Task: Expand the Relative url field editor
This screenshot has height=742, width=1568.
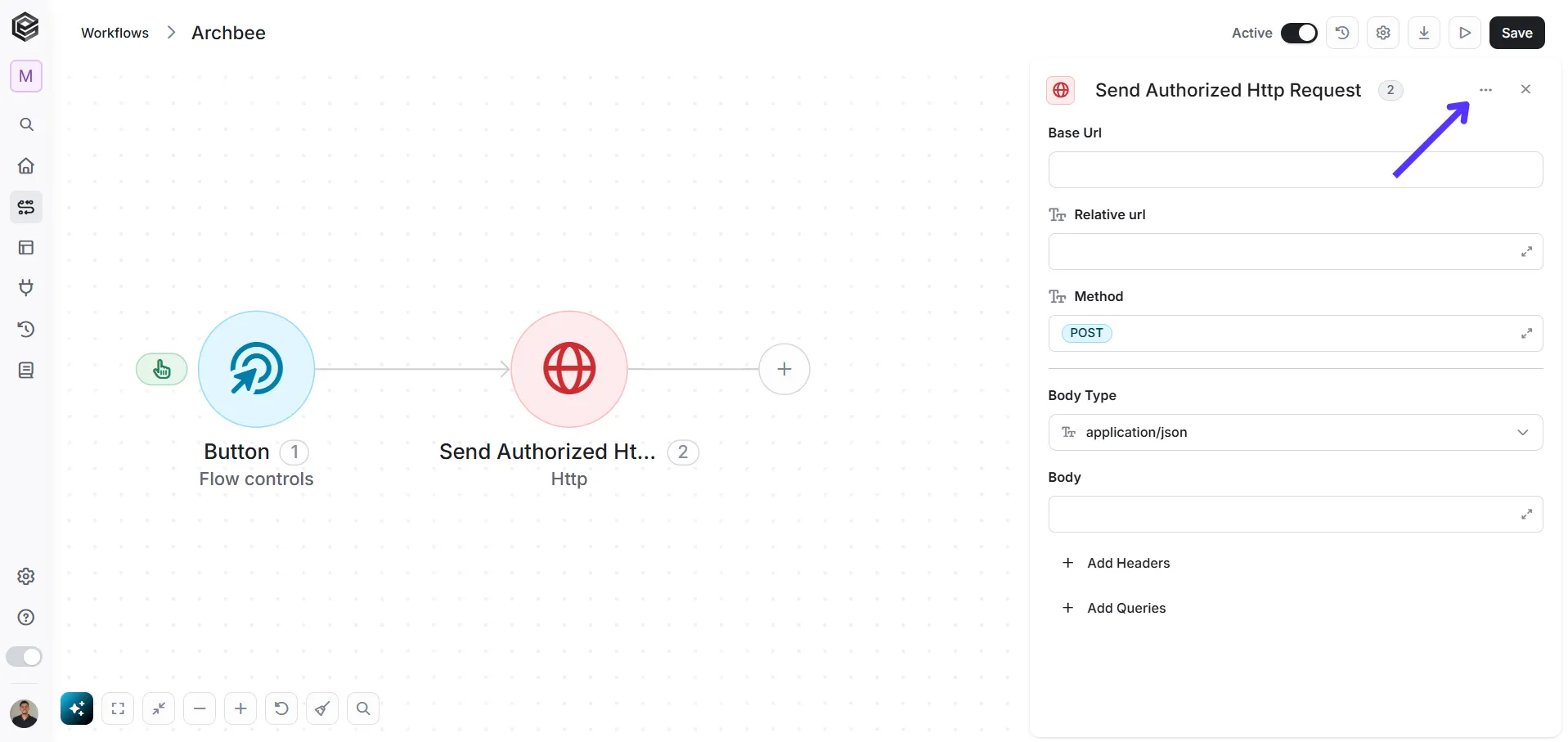Action: (x=1526, y=252)
